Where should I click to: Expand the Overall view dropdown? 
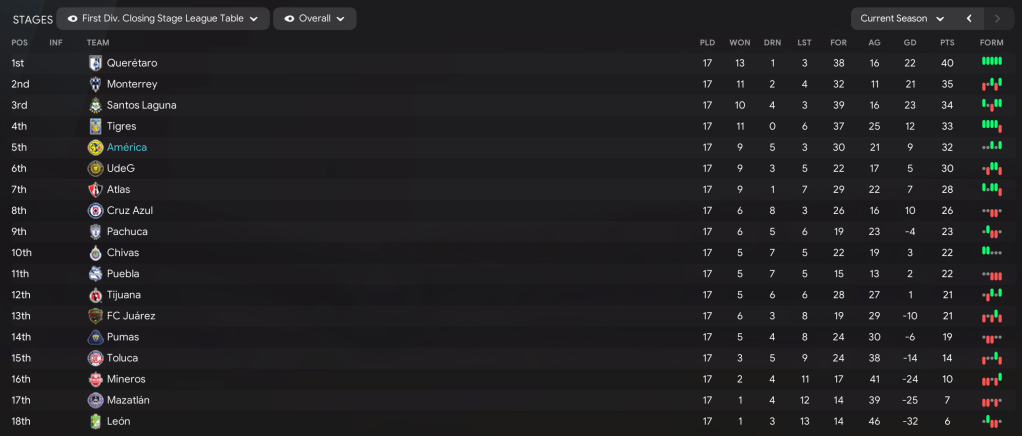pos(314,19)
